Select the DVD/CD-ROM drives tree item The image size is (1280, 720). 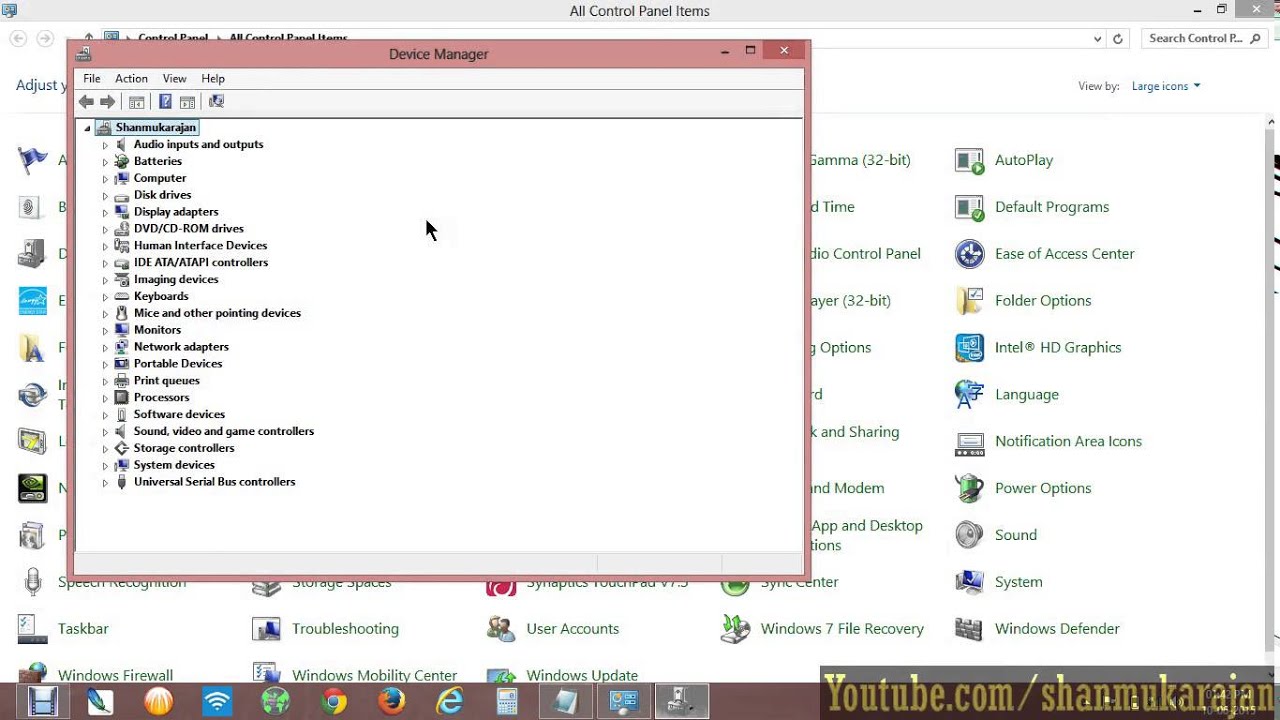pos(189,228)
